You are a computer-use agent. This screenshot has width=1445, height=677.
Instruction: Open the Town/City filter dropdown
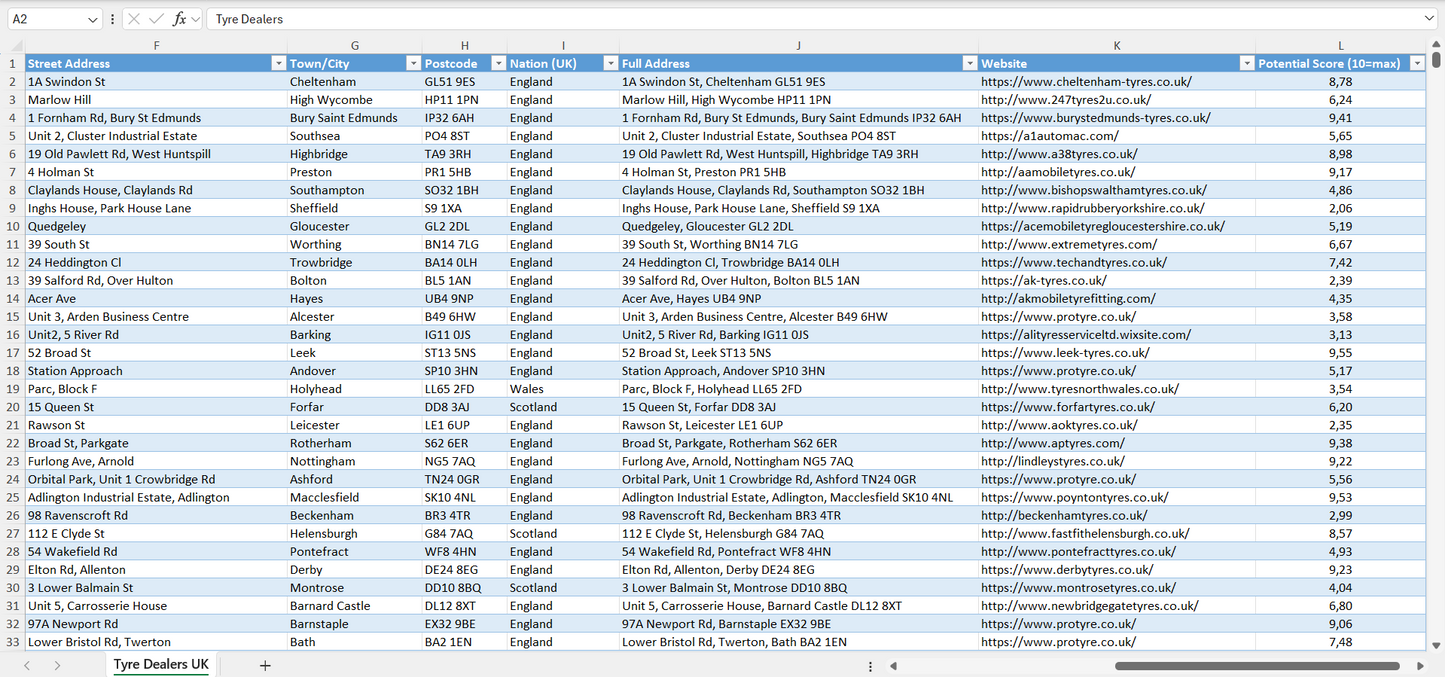pyautogui.click(x=413, y=63)
